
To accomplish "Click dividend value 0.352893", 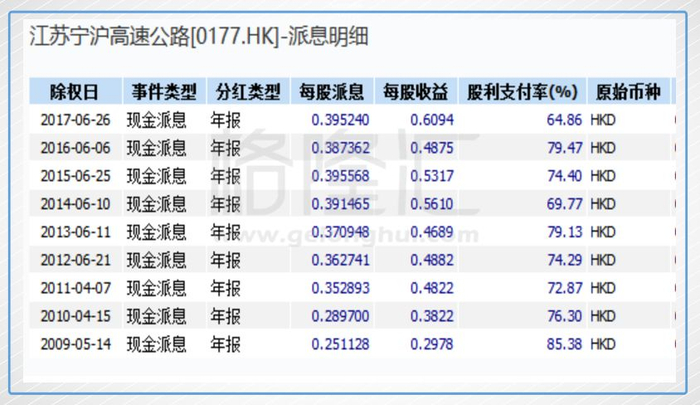I will click(341, 288).
